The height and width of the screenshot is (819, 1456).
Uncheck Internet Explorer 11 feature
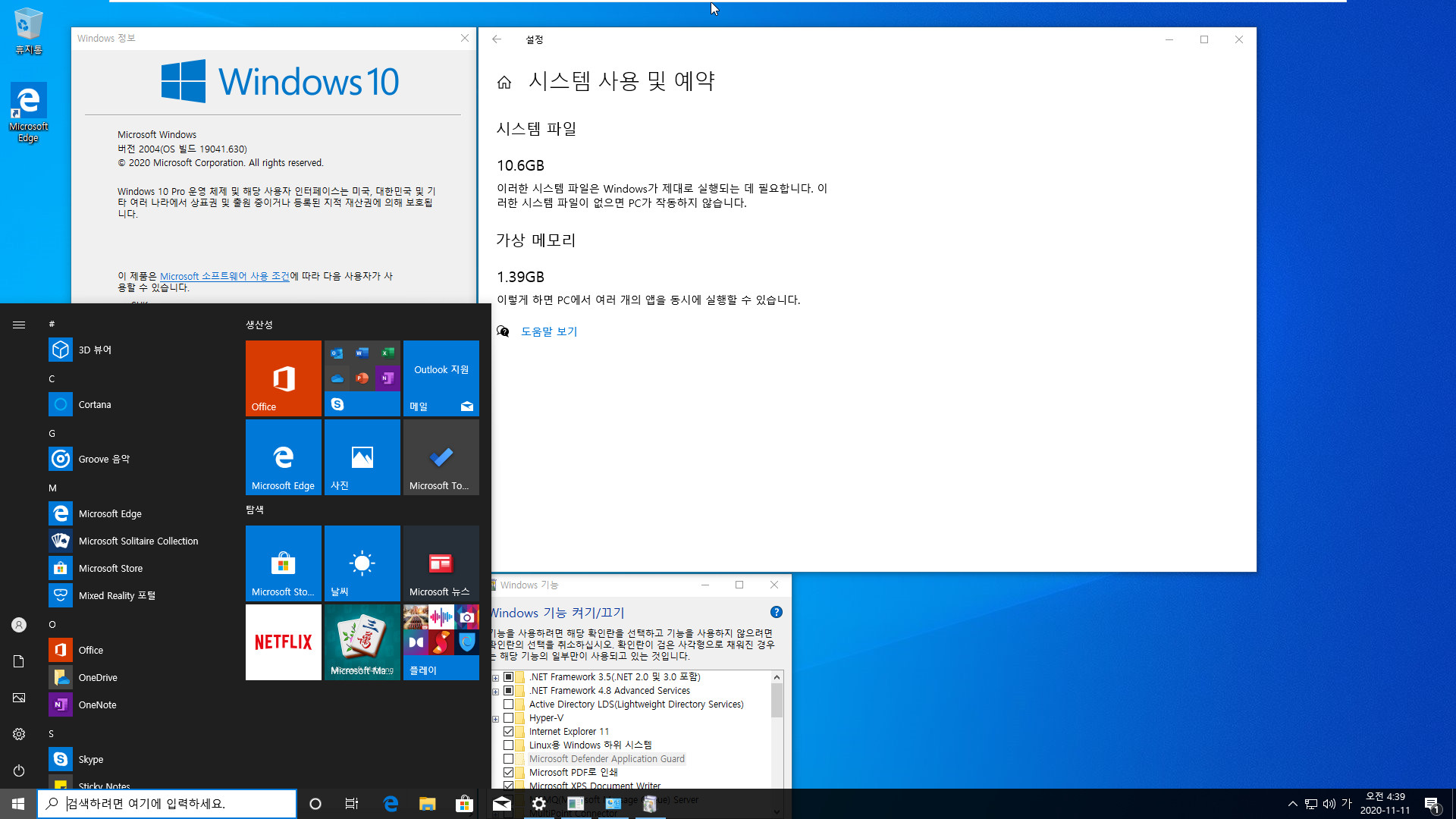(x=509, y=732)
